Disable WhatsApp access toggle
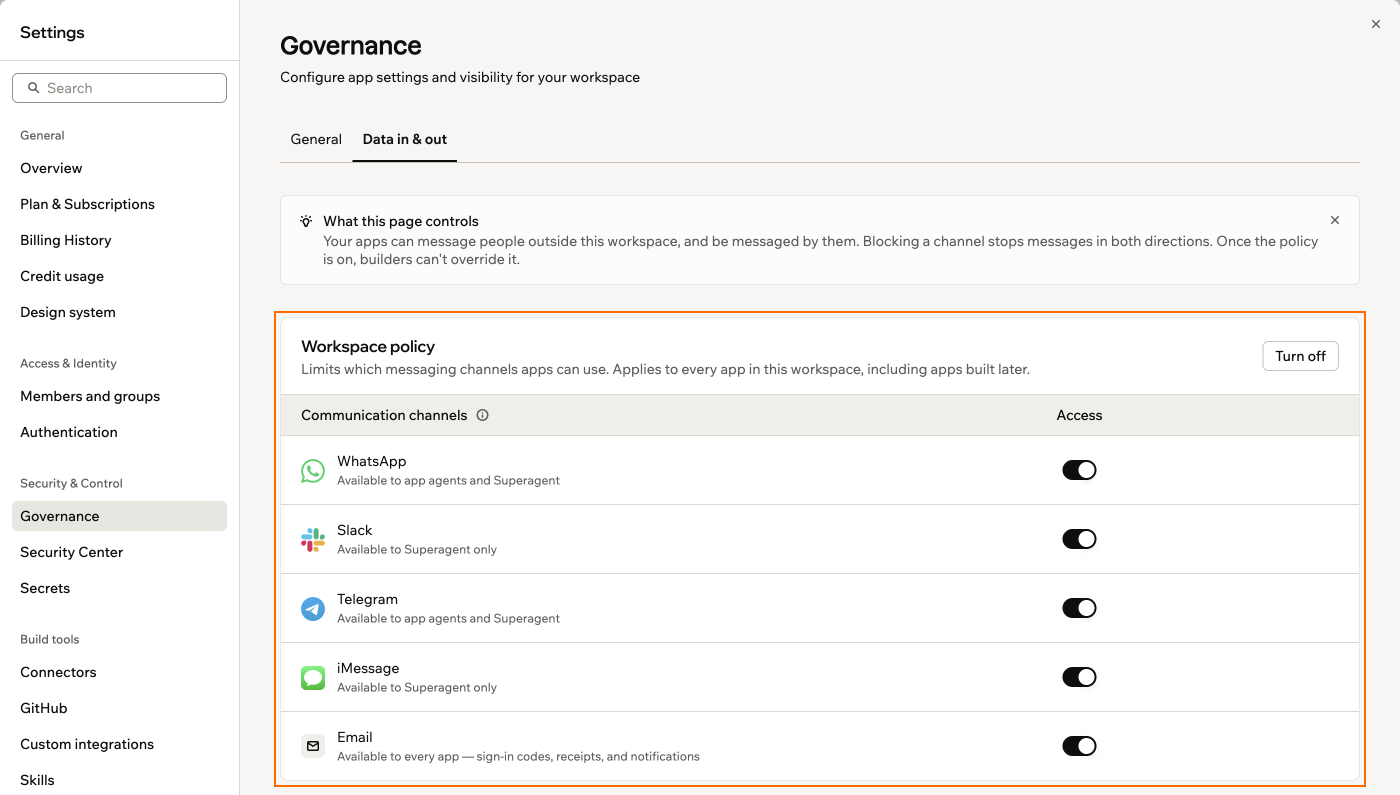 pyautogui.click(x=1079, y=470)
